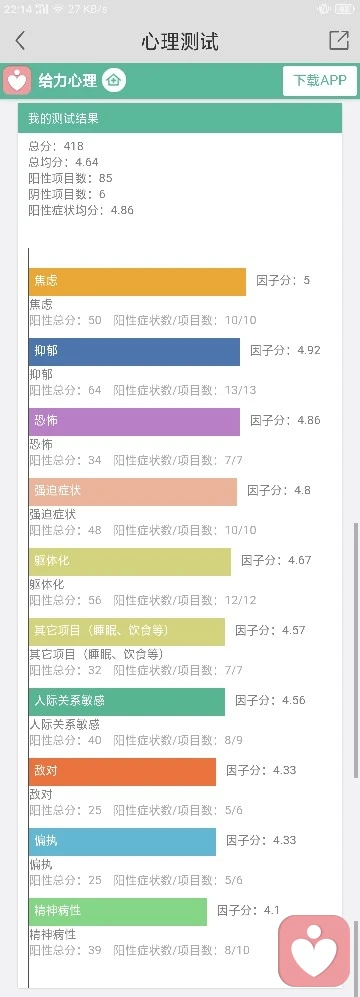Image resolution: width=360 pixels, height=997 pixels.
Task: Click the 下载APP button
Action: (x=320, y=80)
